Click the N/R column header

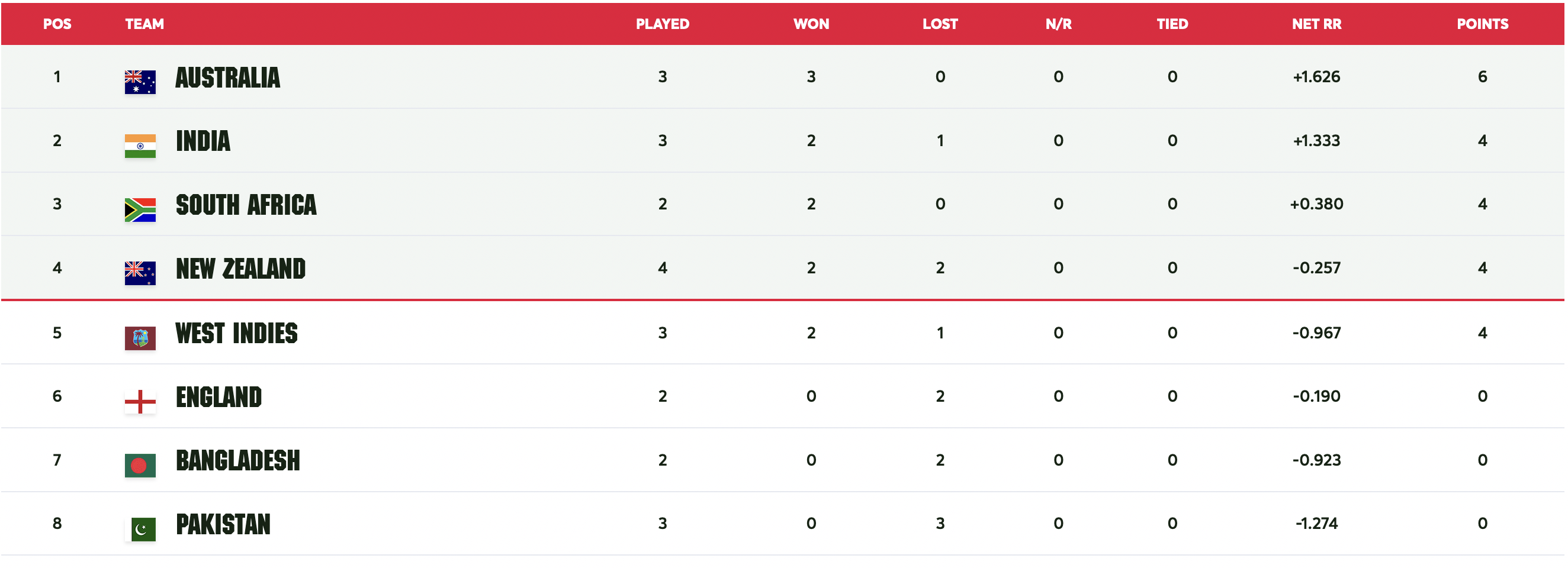click(x=1058, y=24)
